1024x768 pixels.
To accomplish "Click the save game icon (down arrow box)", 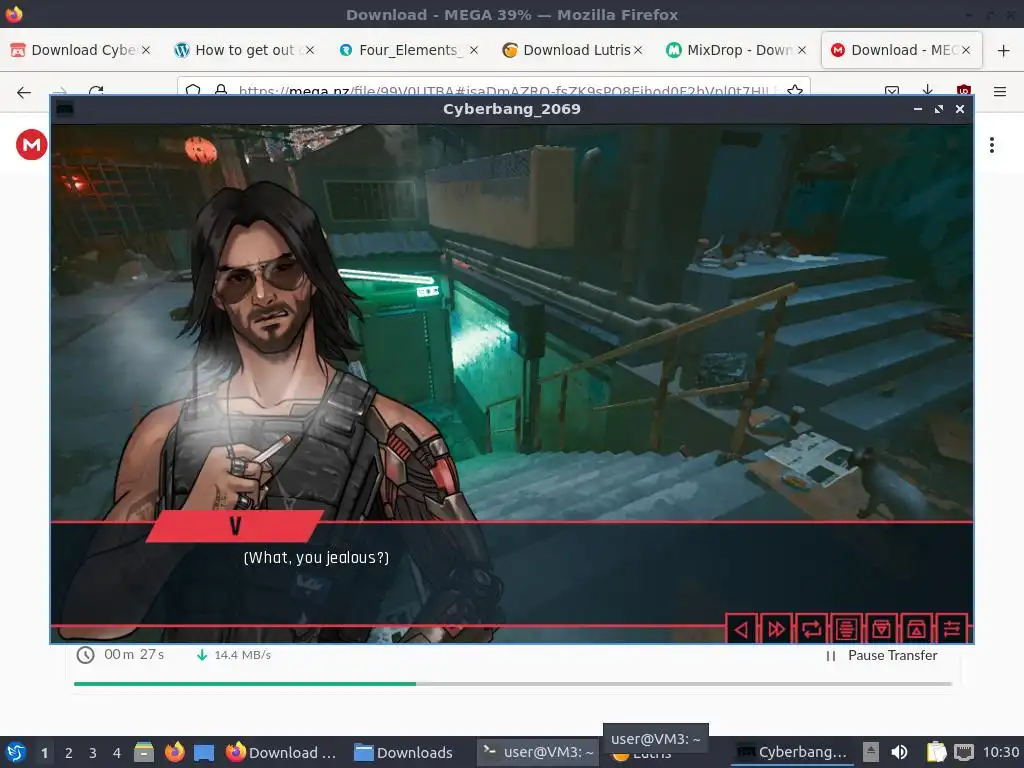I will click(882, 629).
